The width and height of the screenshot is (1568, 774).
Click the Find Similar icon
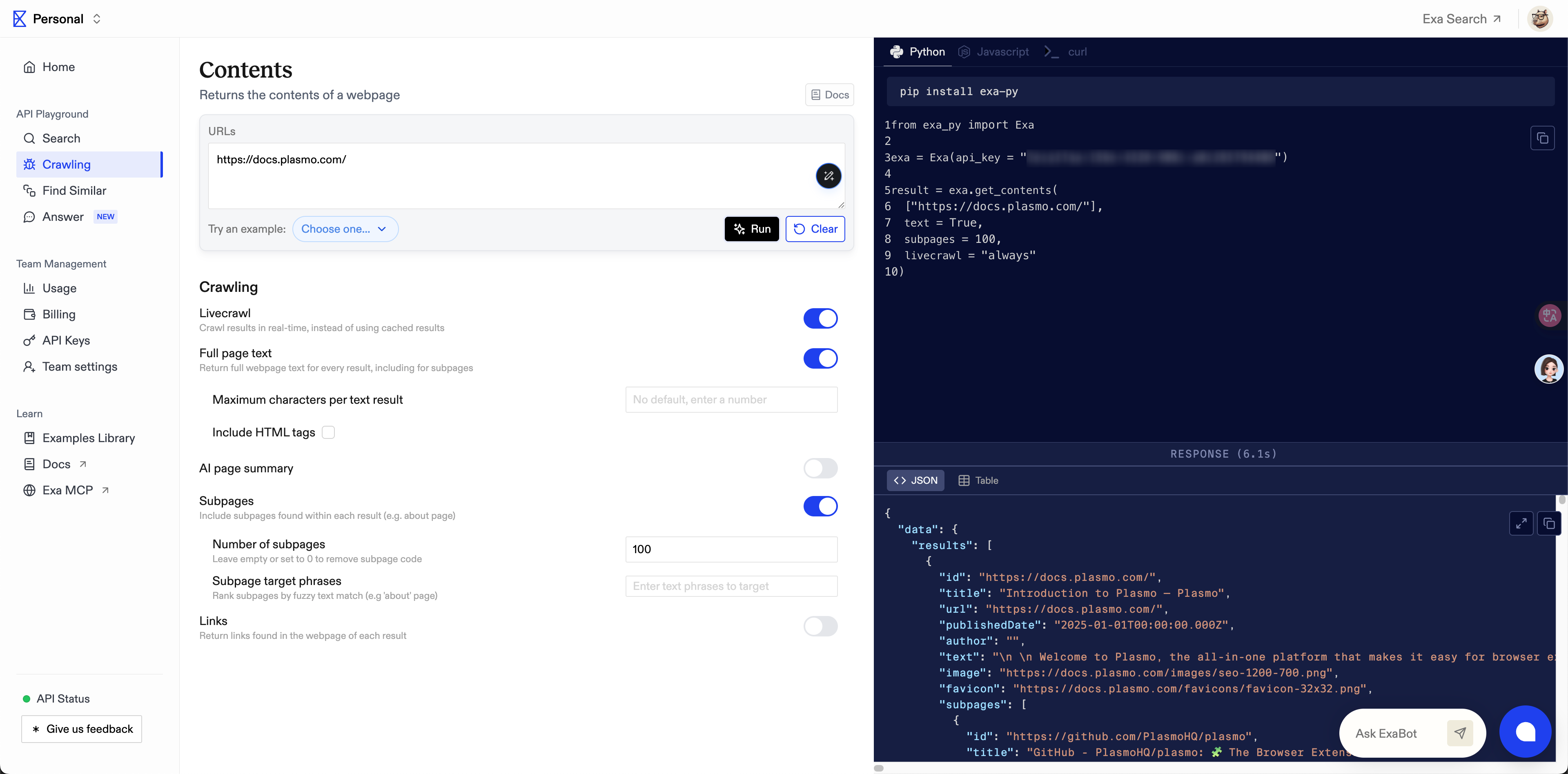click(29, 191)
